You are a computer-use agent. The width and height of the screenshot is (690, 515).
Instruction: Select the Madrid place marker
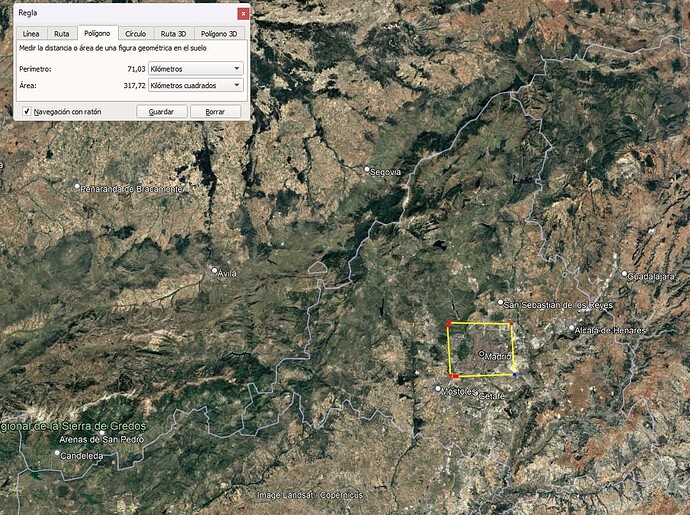point(482,353)
